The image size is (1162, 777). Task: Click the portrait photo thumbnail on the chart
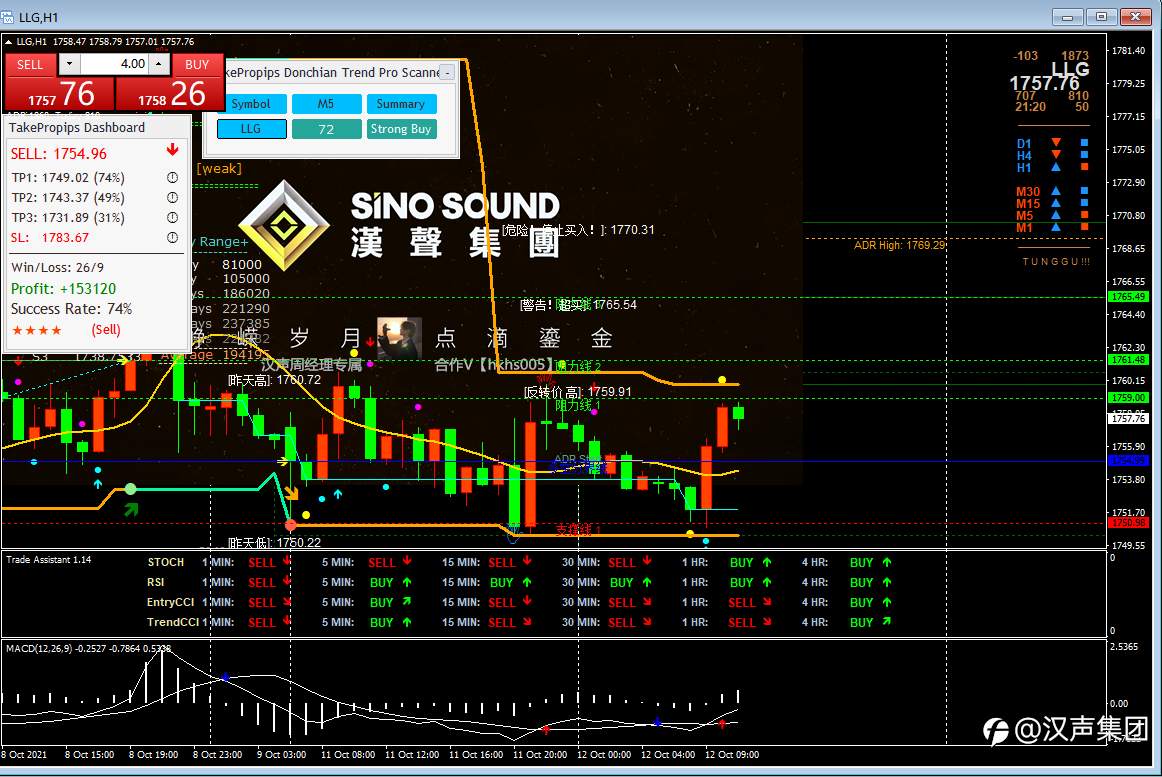pos(399,337)
